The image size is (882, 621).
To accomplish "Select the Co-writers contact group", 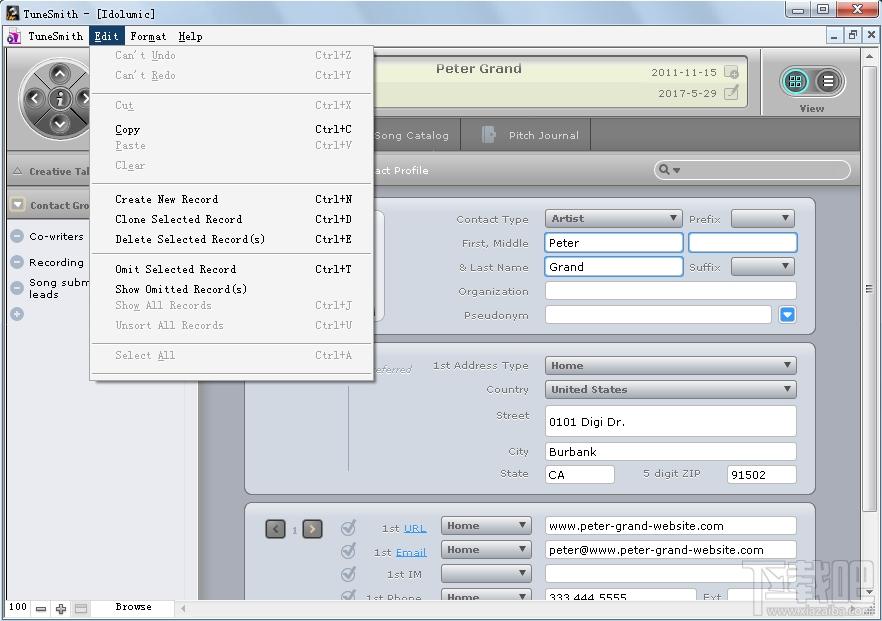I will 56,236.
